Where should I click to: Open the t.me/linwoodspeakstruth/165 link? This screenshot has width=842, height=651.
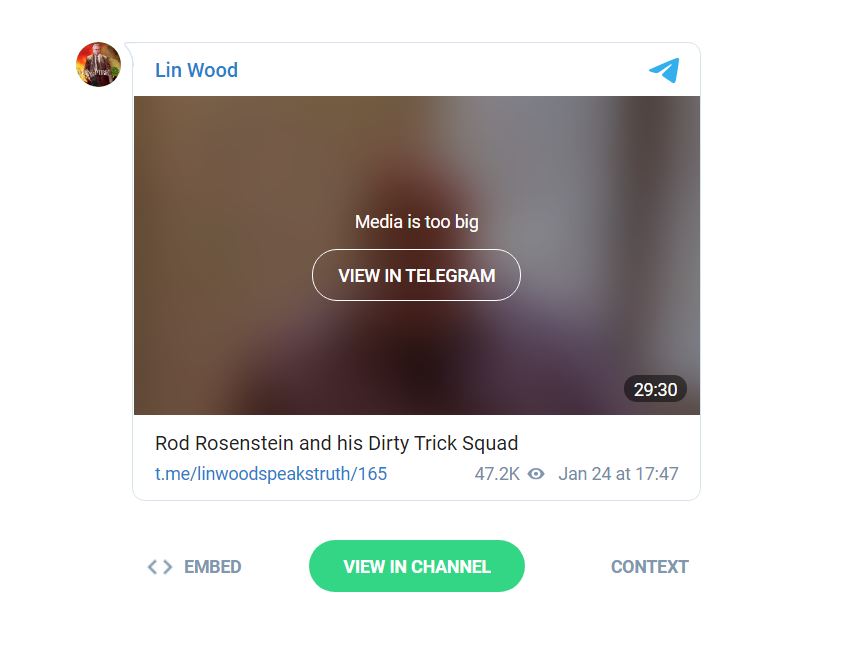pos(271,474)
